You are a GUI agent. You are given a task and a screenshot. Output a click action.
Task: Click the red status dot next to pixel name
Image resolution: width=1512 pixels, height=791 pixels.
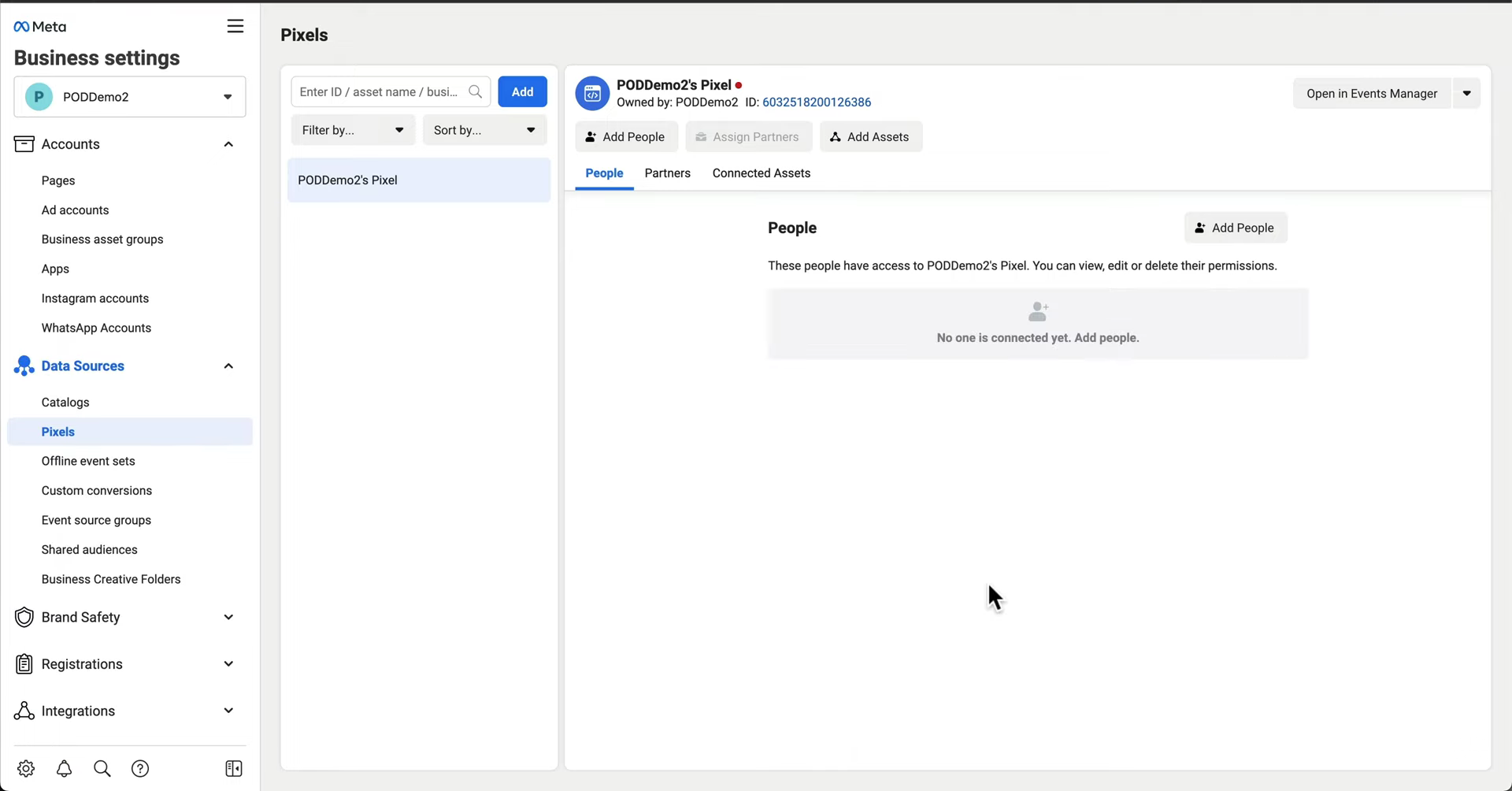(x=739, y=85)
